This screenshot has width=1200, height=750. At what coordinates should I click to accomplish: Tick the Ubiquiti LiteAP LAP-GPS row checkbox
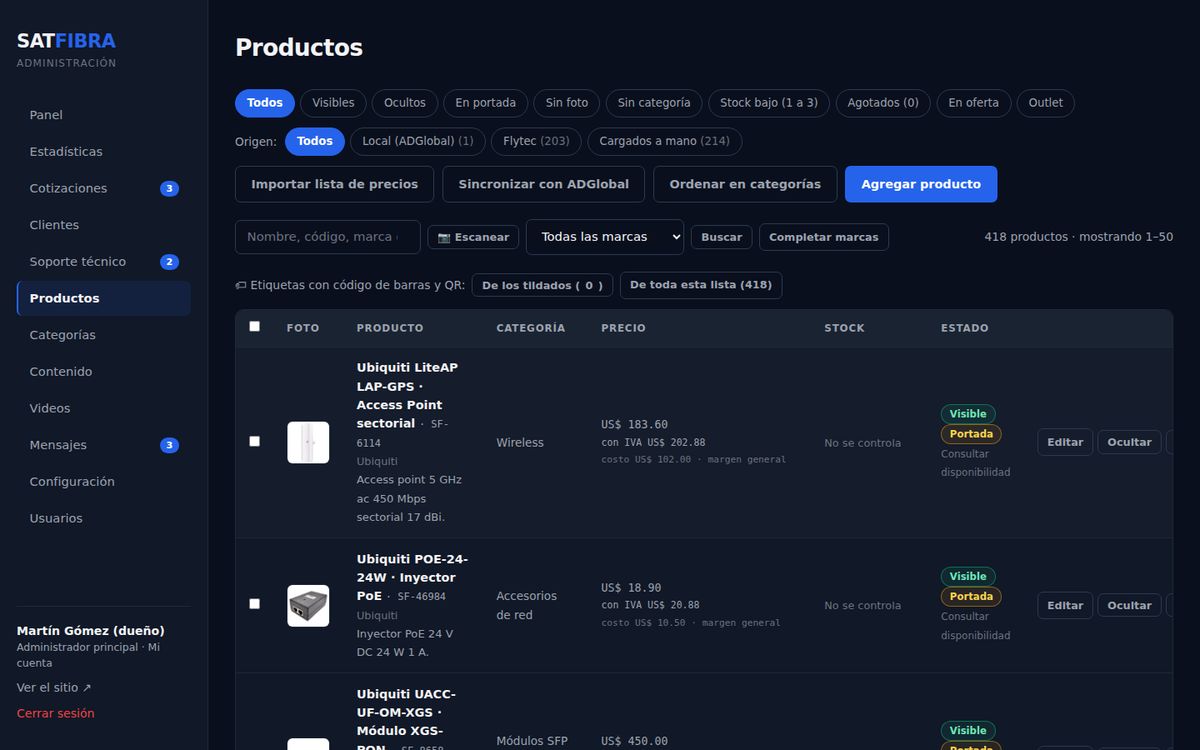[x=254, y=441]
